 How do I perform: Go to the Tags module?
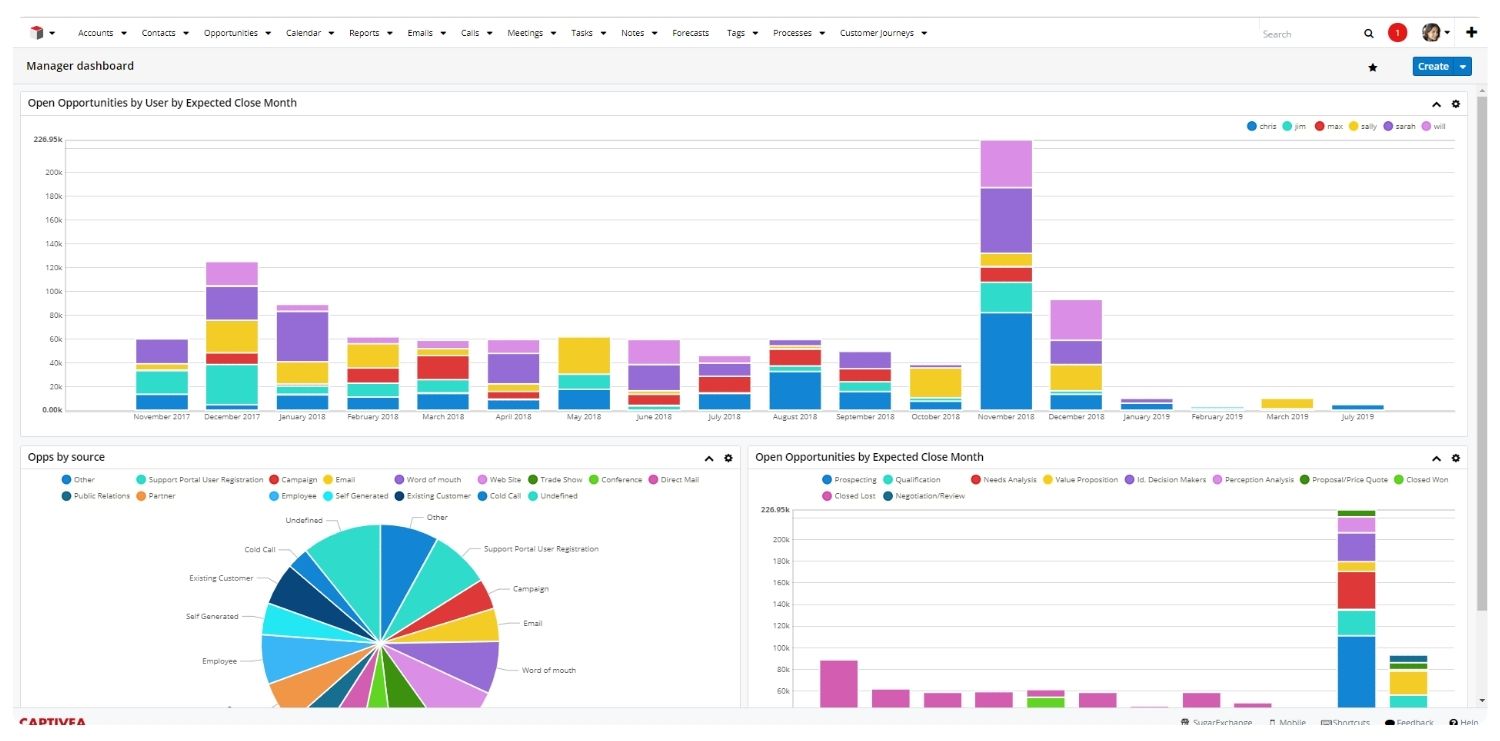pyautogui.click(x=736, y=33)
